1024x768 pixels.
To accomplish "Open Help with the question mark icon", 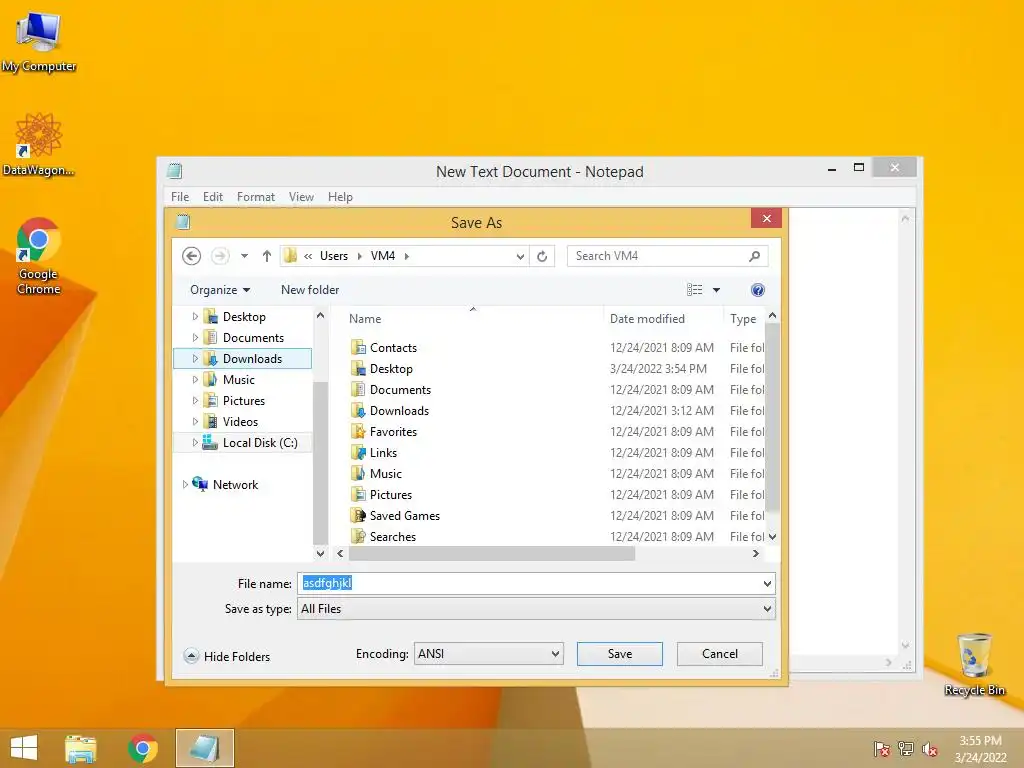I will [x=758, y=290].
